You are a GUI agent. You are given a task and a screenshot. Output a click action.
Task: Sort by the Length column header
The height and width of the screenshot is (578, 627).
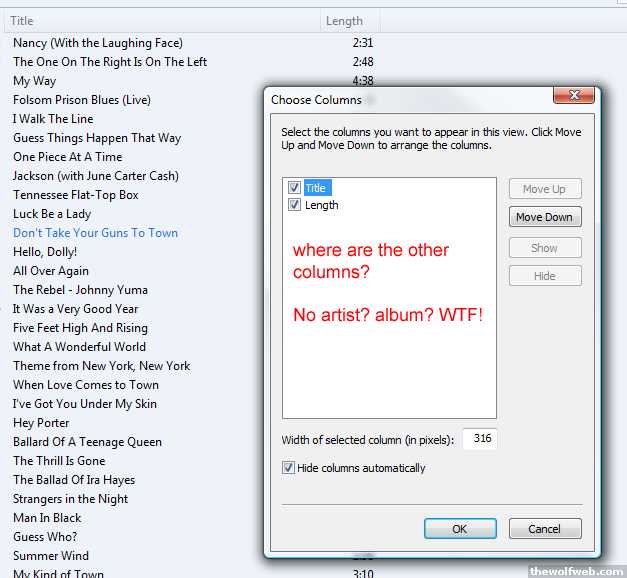pyautogui.click(x=350, y=21)
